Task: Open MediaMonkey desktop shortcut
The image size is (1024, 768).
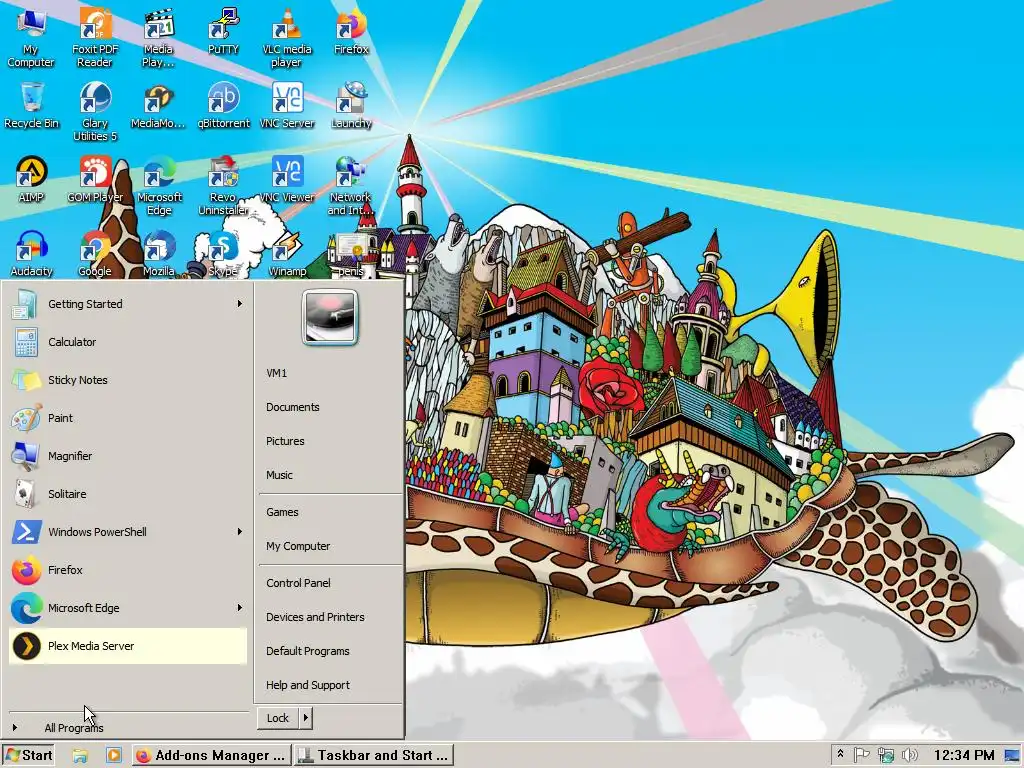Action: (158, 105)
